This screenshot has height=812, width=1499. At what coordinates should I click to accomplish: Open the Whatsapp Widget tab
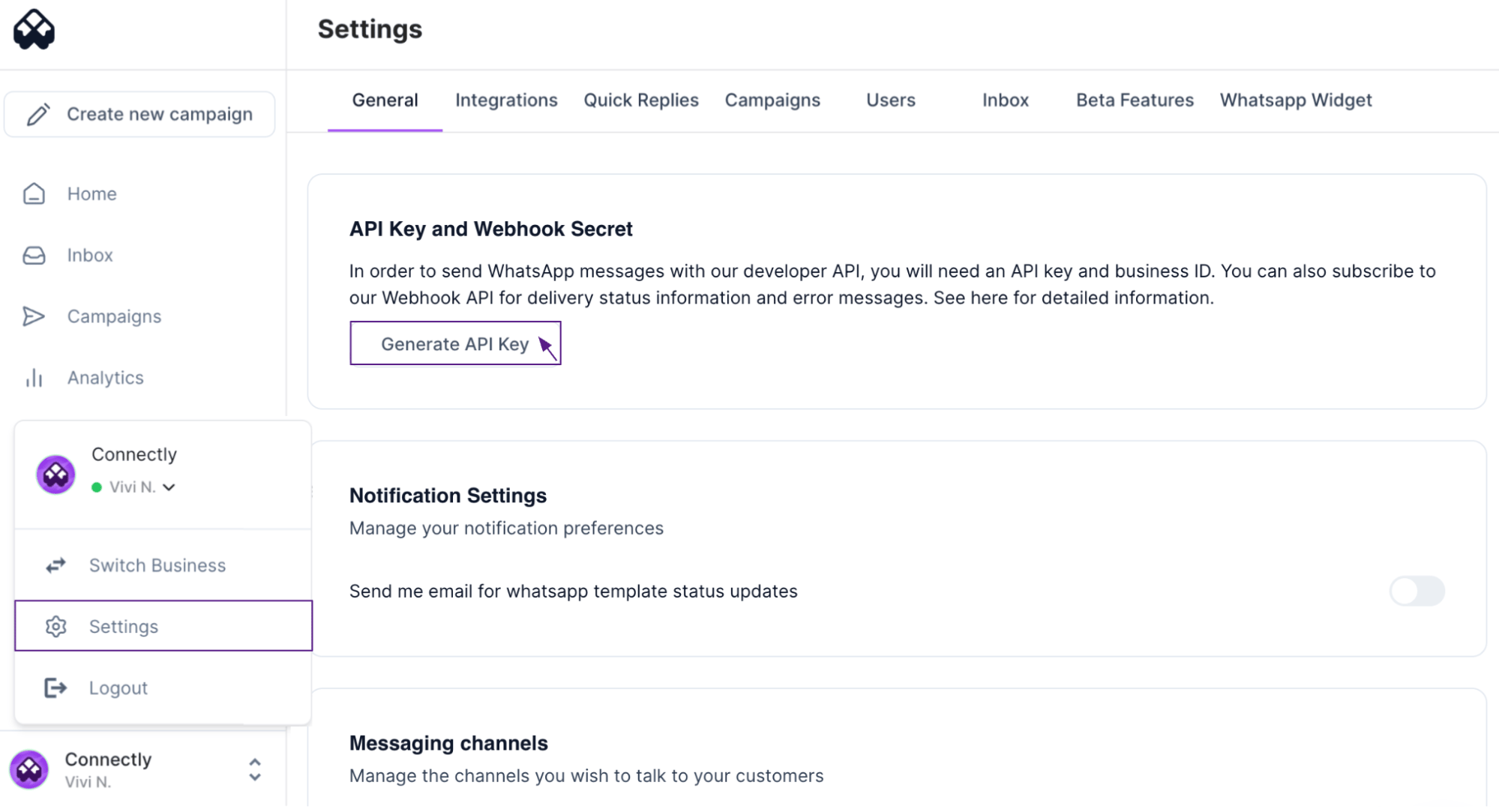pyautogui.click(x=1296, y=100)
